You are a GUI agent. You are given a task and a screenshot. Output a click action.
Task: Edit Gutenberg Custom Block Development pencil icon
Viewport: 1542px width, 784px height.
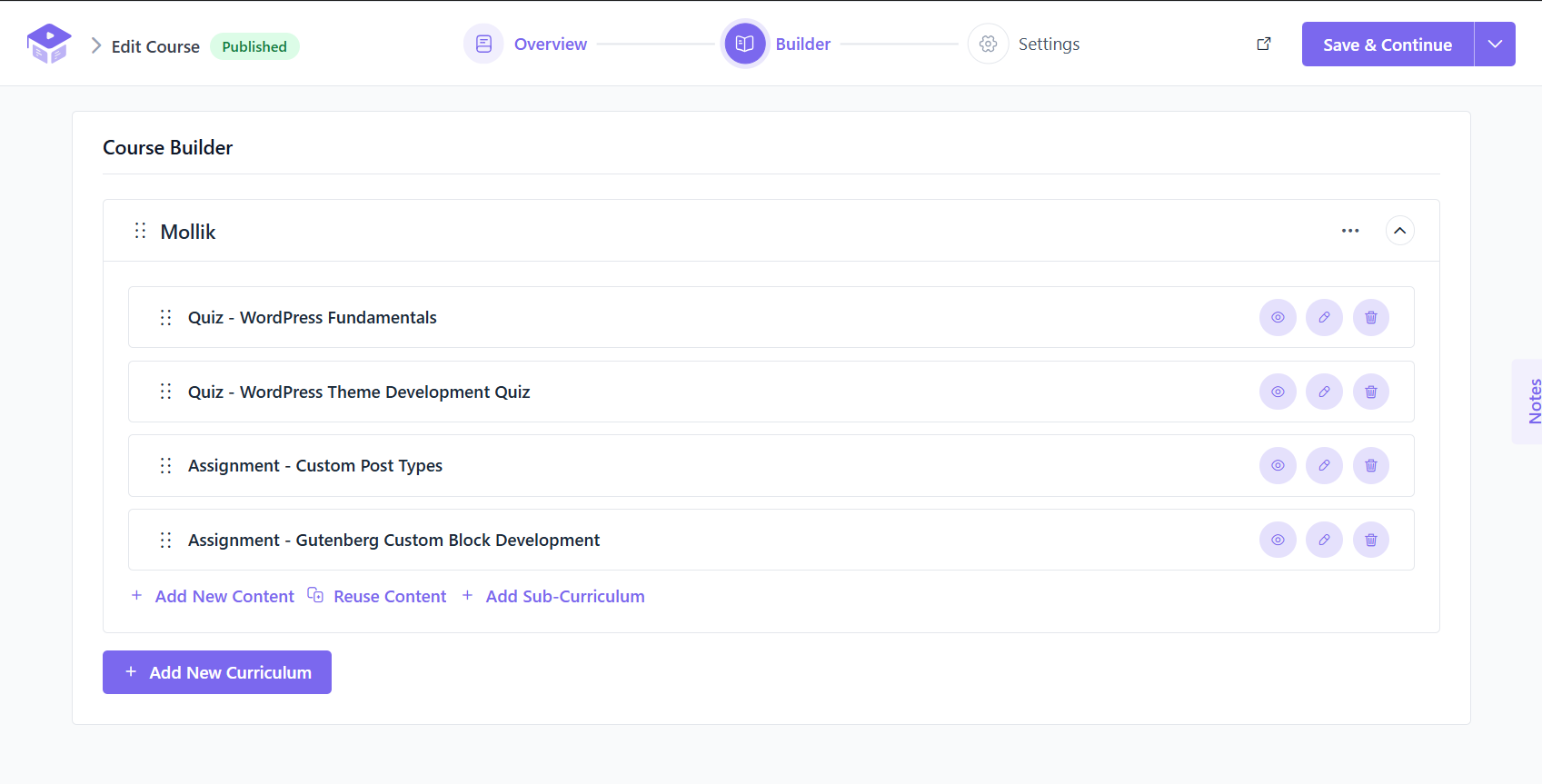point(1324,540)
